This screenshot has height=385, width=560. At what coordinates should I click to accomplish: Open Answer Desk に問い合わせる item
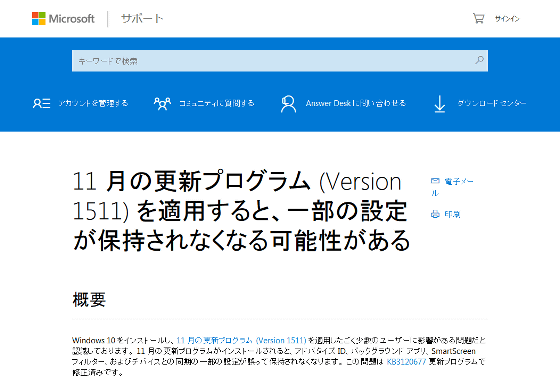tap(356, 103)
